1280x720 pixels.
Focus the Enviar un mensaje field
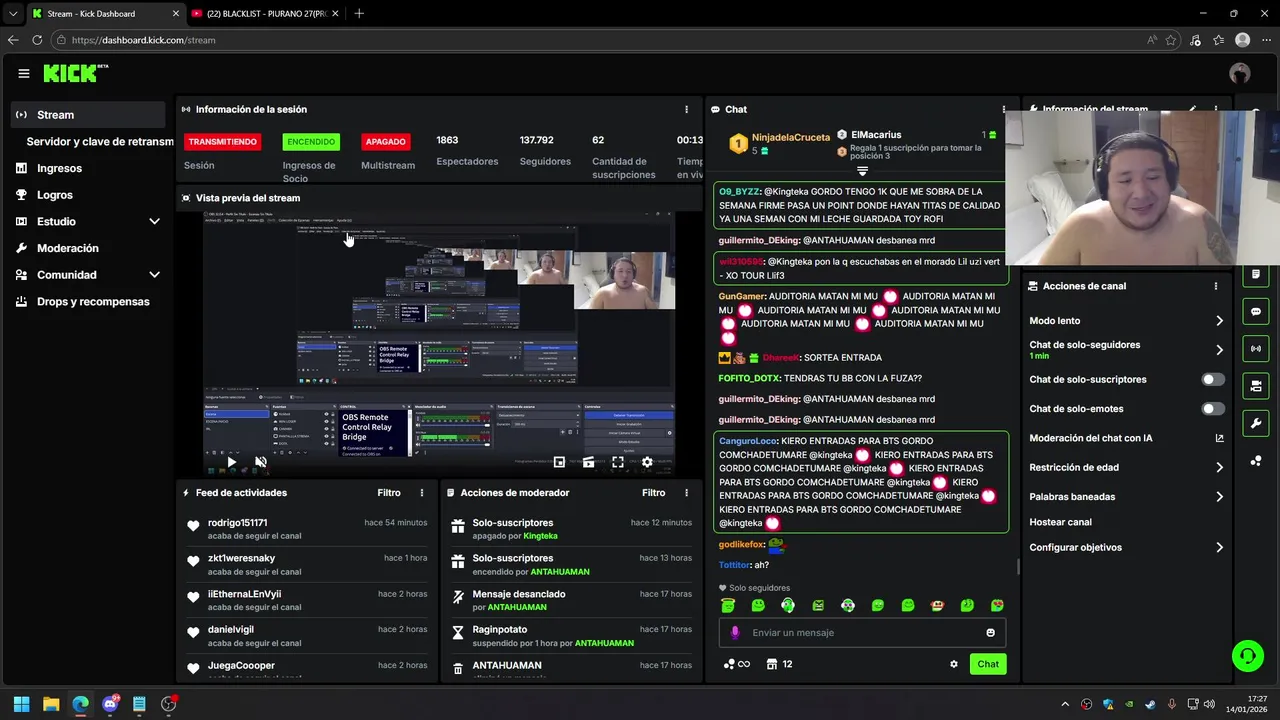click(x=862, y=633)
